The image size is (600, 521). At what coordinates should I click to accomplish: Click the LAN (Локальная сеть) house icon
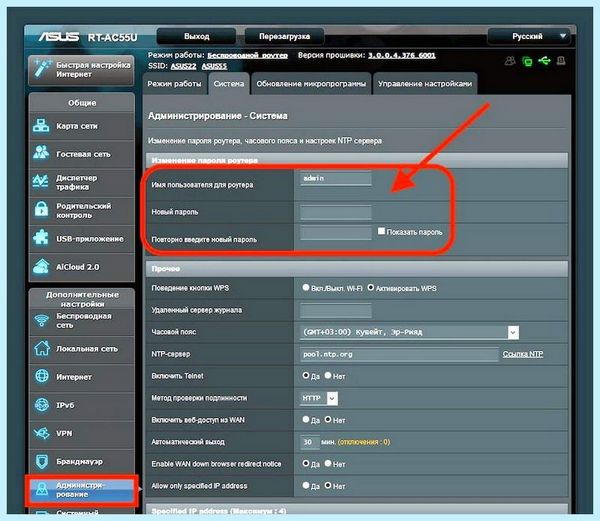point(42,348)
